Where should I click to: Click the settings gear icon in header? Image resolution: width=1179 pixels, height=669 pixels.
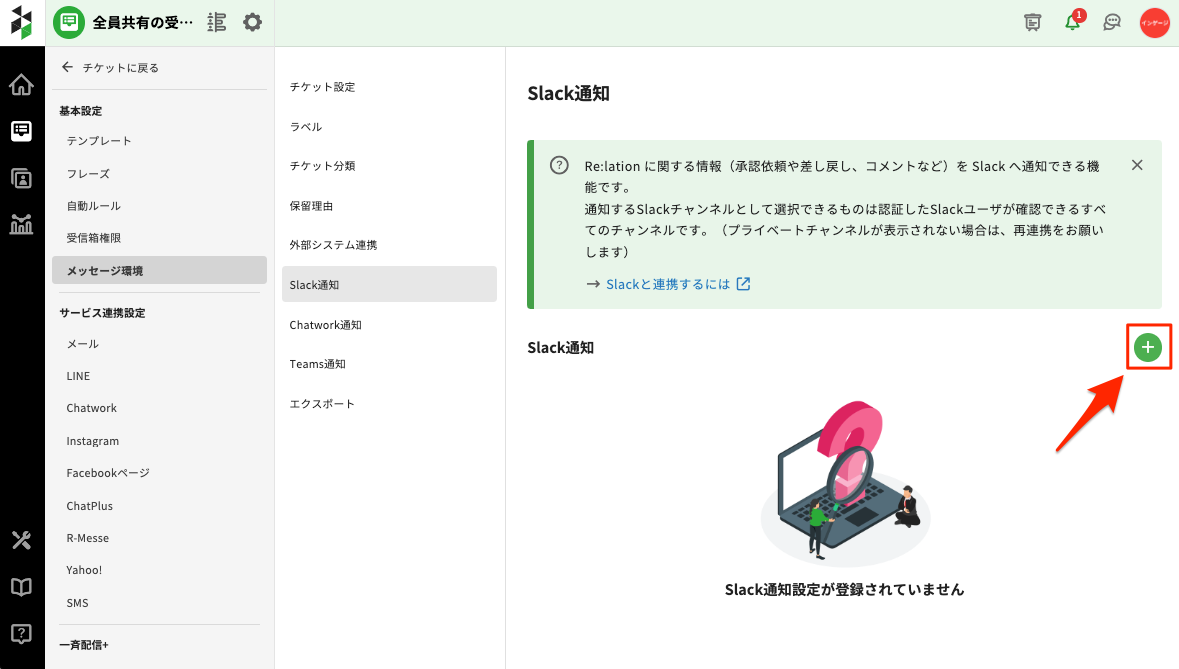(253, 22)
